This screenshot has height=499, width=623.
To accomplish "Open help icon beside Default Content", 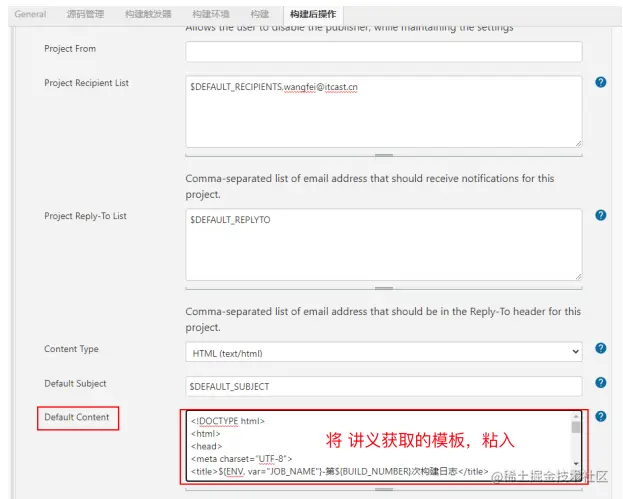I will click(600, 416).
